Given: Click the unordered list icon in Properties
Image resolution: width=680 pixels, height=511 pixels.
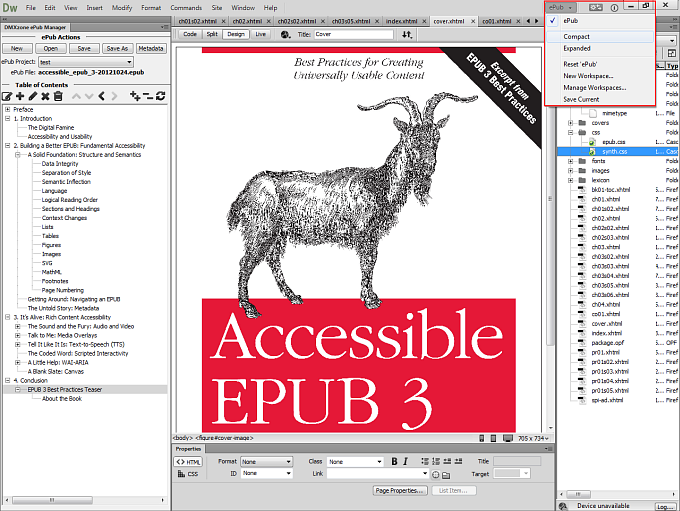Looking at the screenshot, I should click(425, 462).
